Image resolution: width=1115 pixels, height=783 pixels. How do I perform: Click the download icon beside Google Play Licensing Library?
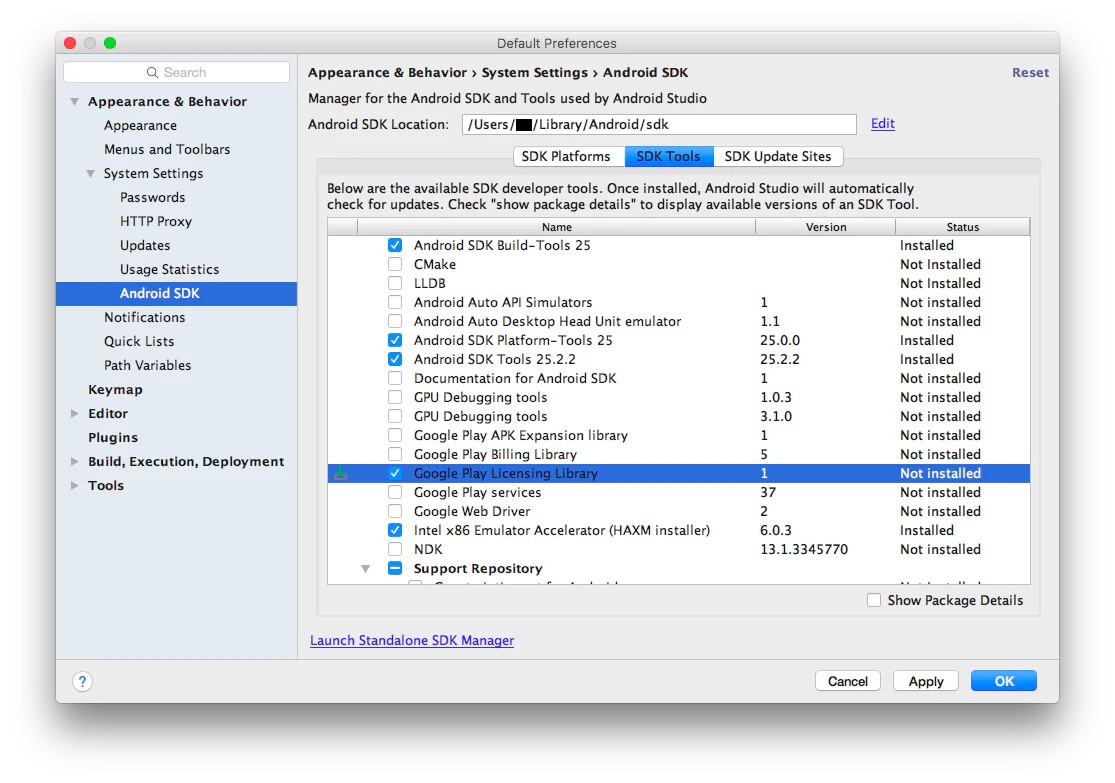pos(341,473)
